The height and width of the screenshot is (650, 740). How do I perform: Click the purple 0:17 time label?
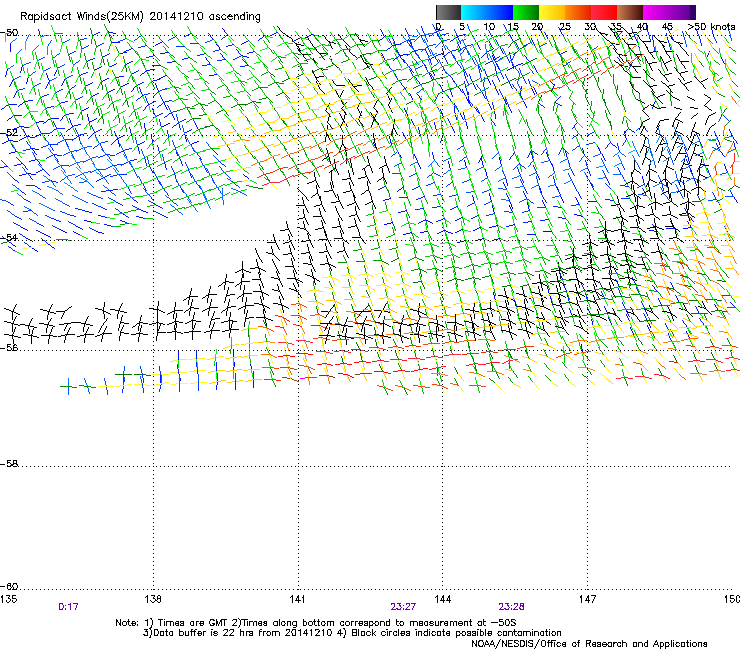tap(68, 607)
